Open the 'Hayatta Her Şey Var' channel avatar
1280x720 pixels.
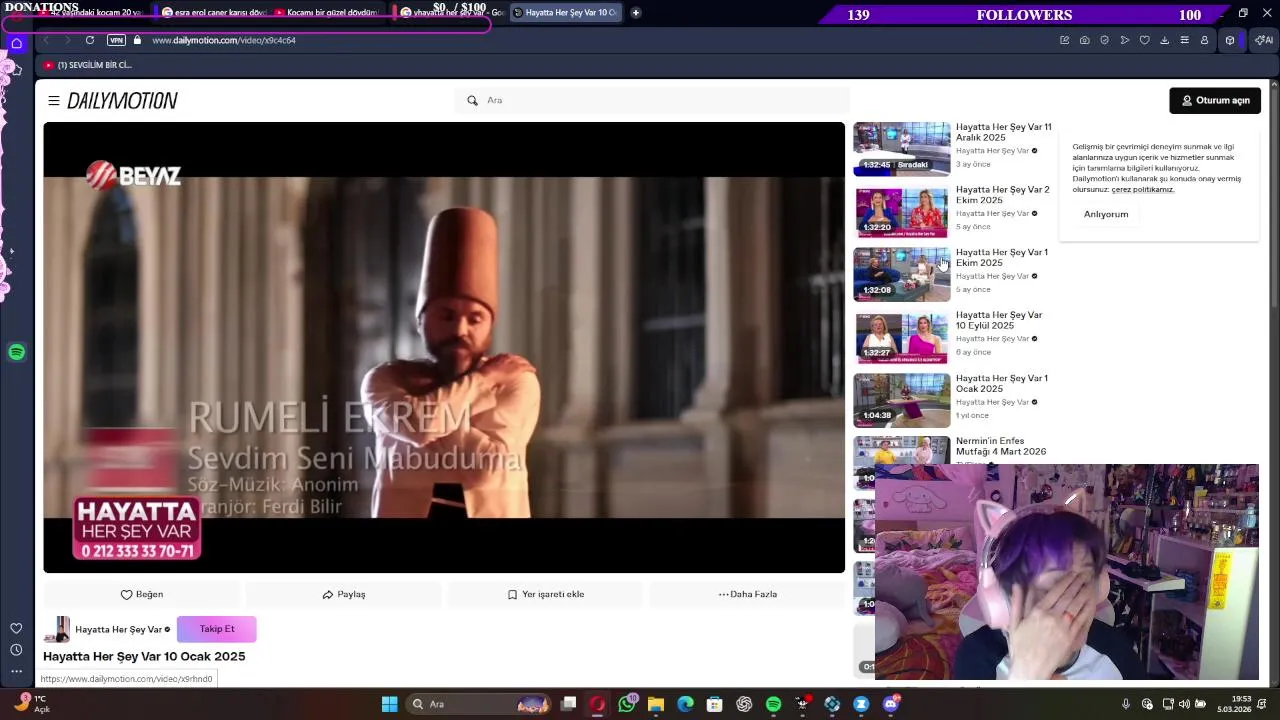(x=57, y=629)
